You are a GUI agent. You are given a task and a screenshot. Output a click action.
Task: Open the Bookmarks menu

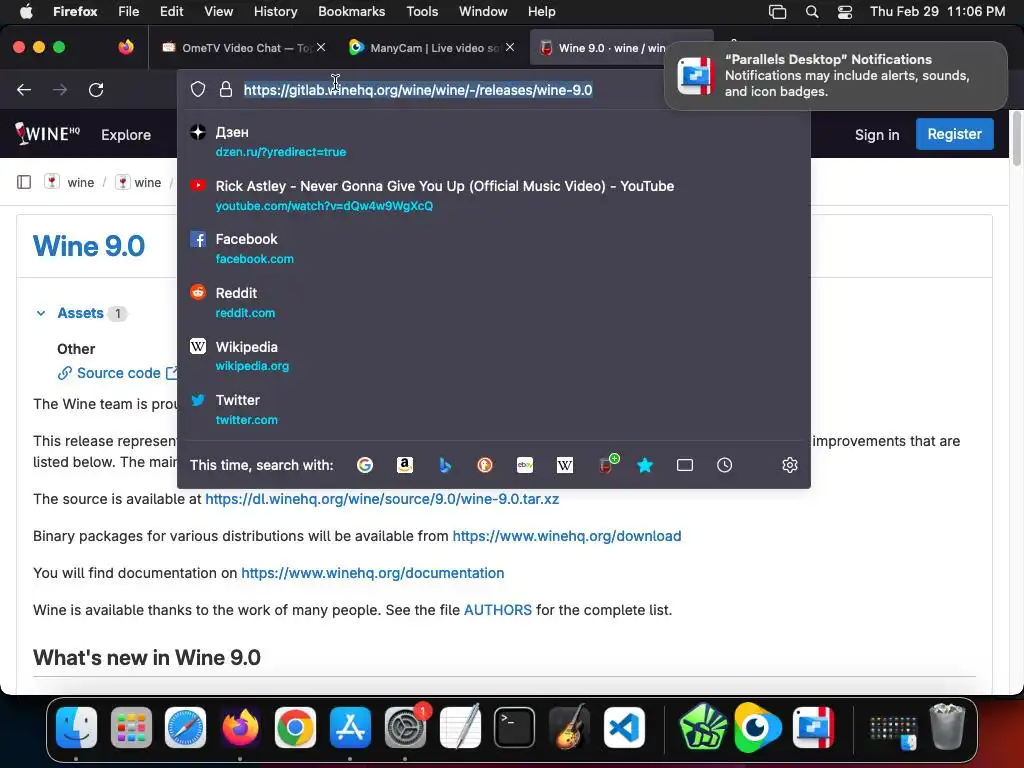pyautogui.click(x=351, y=11)
